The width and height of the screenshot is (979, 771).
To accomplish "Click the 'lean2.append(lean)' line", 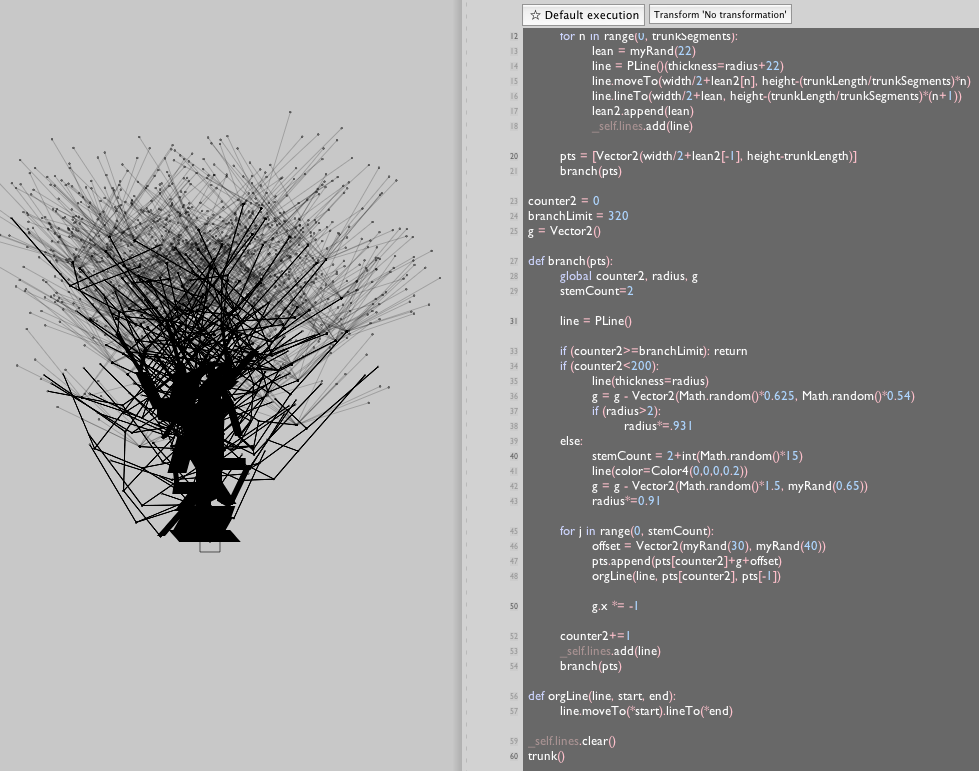I will pyautogui.click(x=642, y=111).
